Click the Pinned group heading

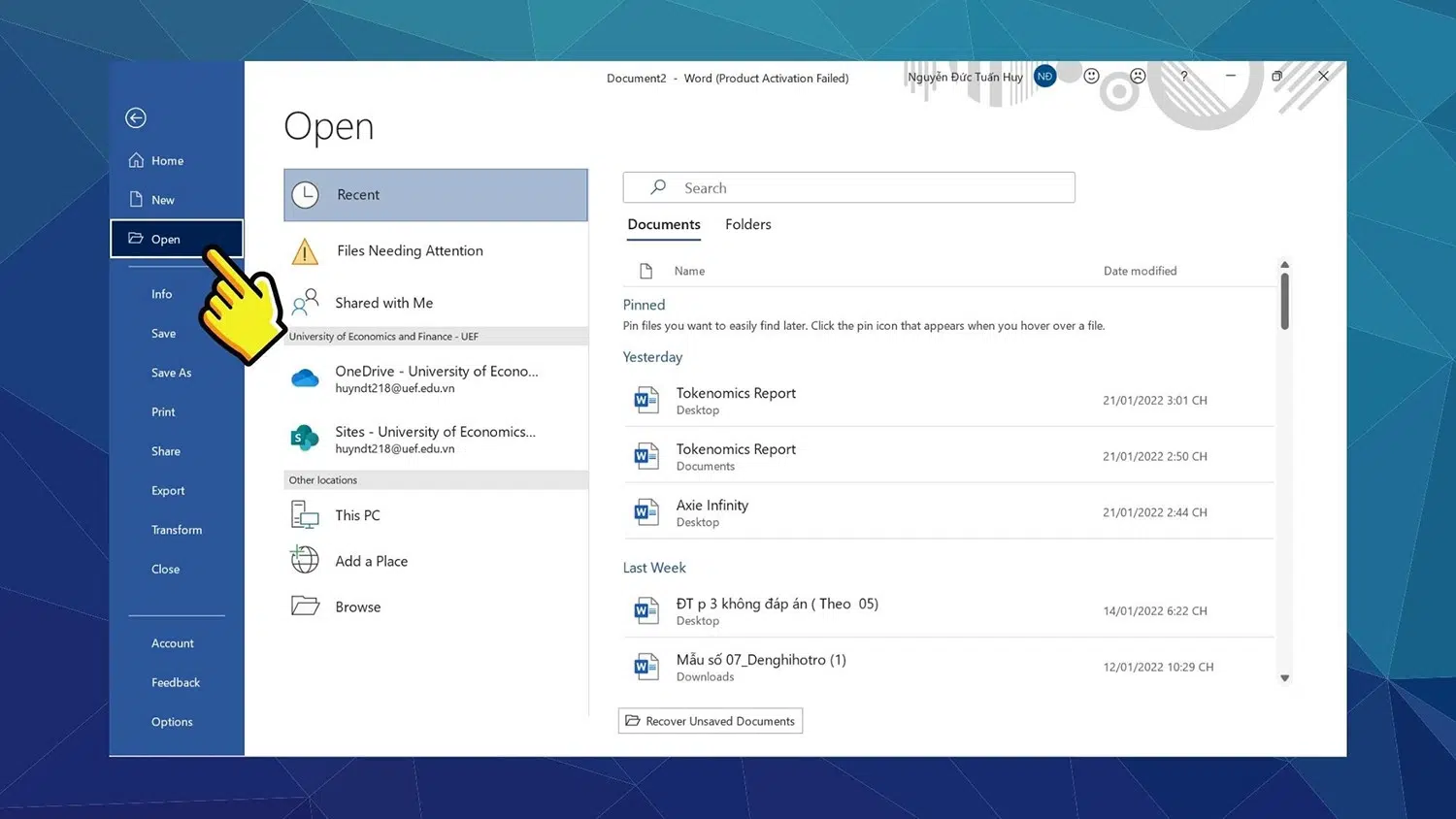click(x=645, y=305)
